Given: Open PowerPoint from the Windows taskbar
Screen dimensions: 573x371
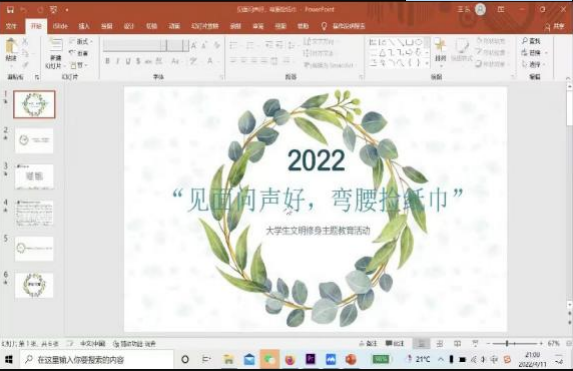Looking at the screenshot, I should click(351, 359).
